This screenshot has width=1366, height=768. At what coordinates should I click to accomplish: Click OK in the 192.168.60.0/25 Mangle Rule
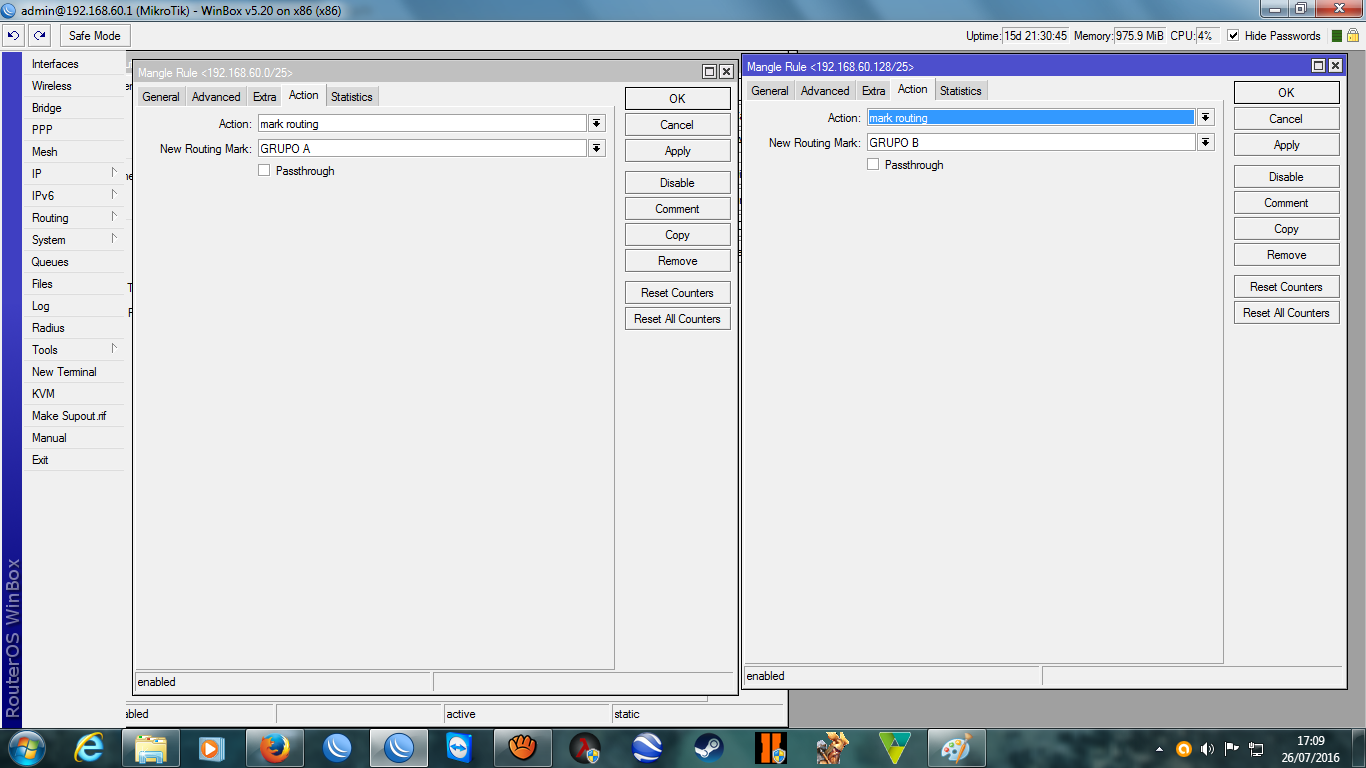677,99
